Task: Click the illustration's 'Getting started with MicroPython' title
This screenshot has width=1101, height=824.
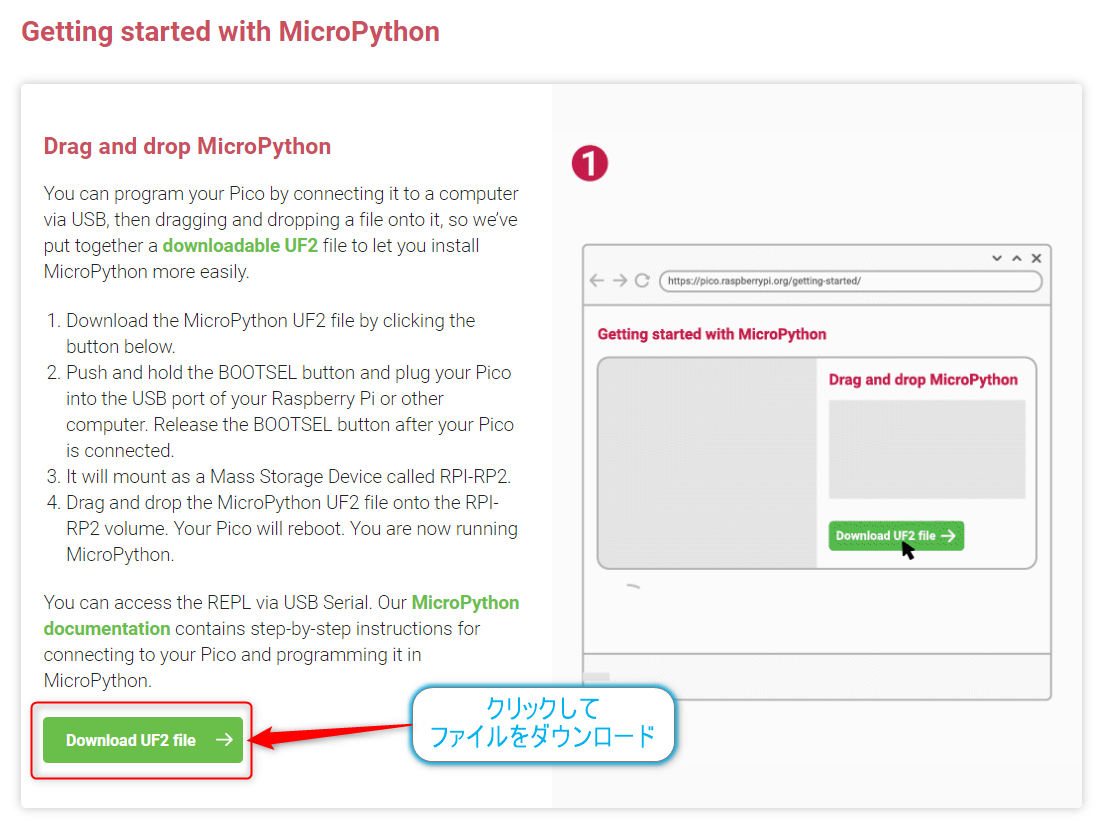Action: point(711,334)
